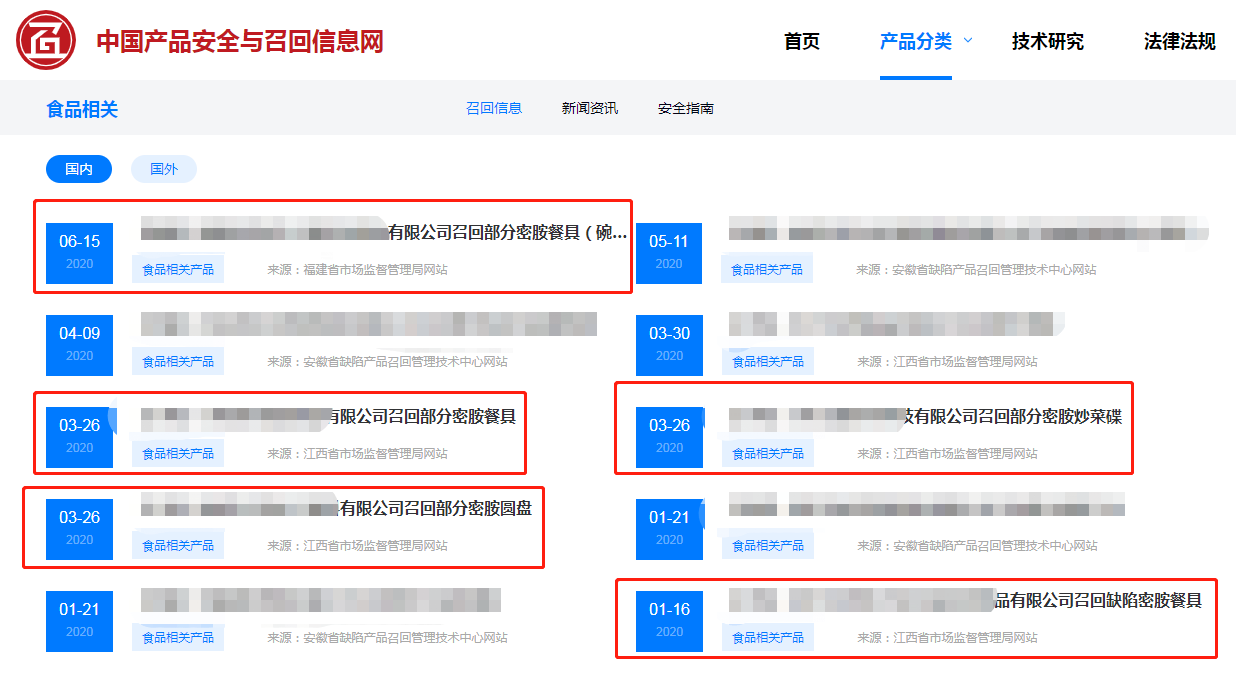Open the 首页 navigation menu item
Viewport: 1236px width, 679px height.
(801, 41)
